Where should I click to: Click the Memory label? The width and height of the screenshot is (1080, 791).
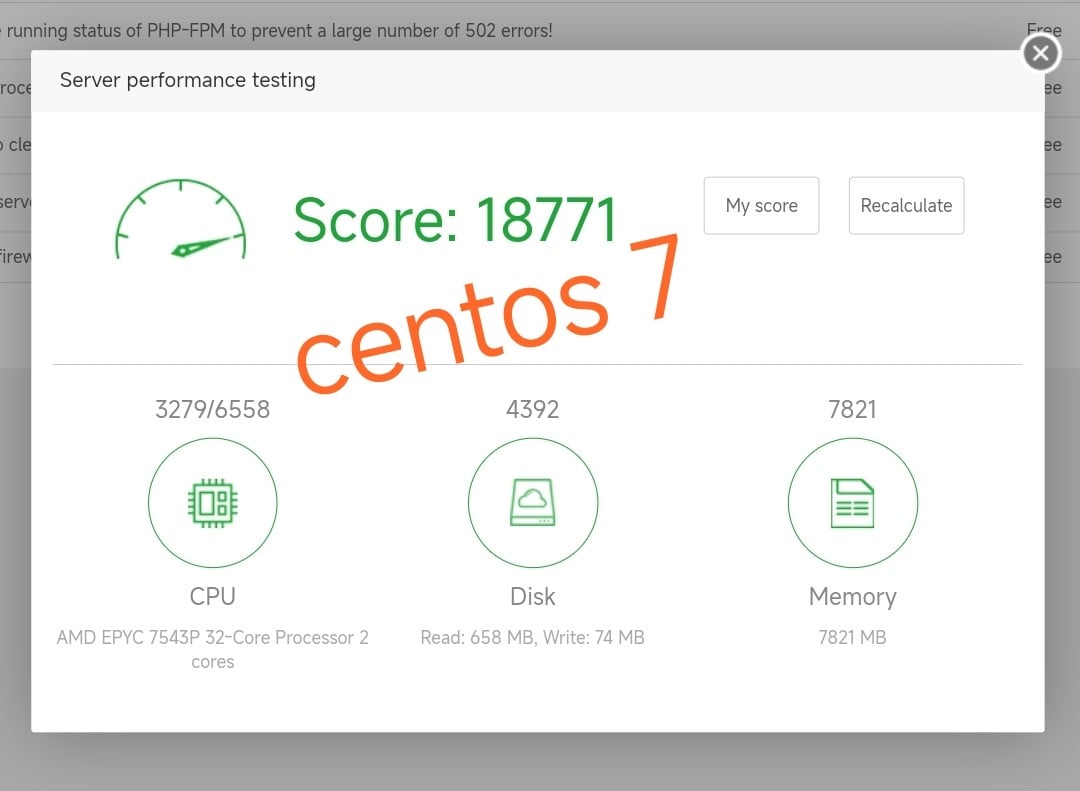(x=853, y=597)
